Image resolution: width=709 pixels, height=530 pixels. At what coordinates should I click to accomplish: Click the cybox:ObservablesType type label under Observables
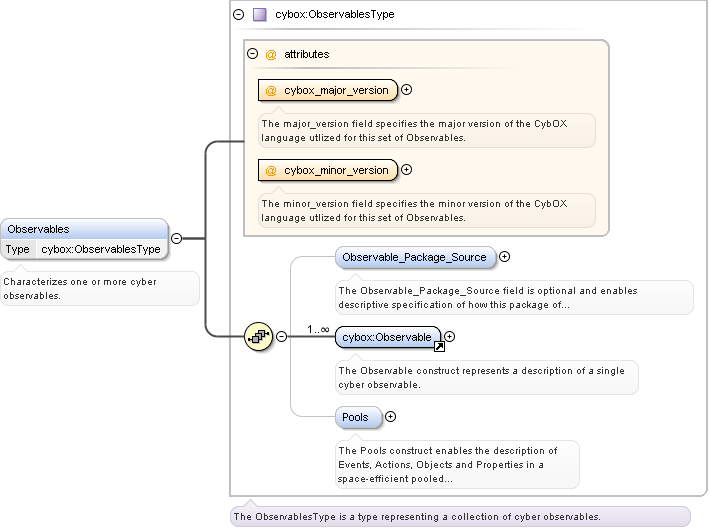pyautogui.click(x=100, y=249)
